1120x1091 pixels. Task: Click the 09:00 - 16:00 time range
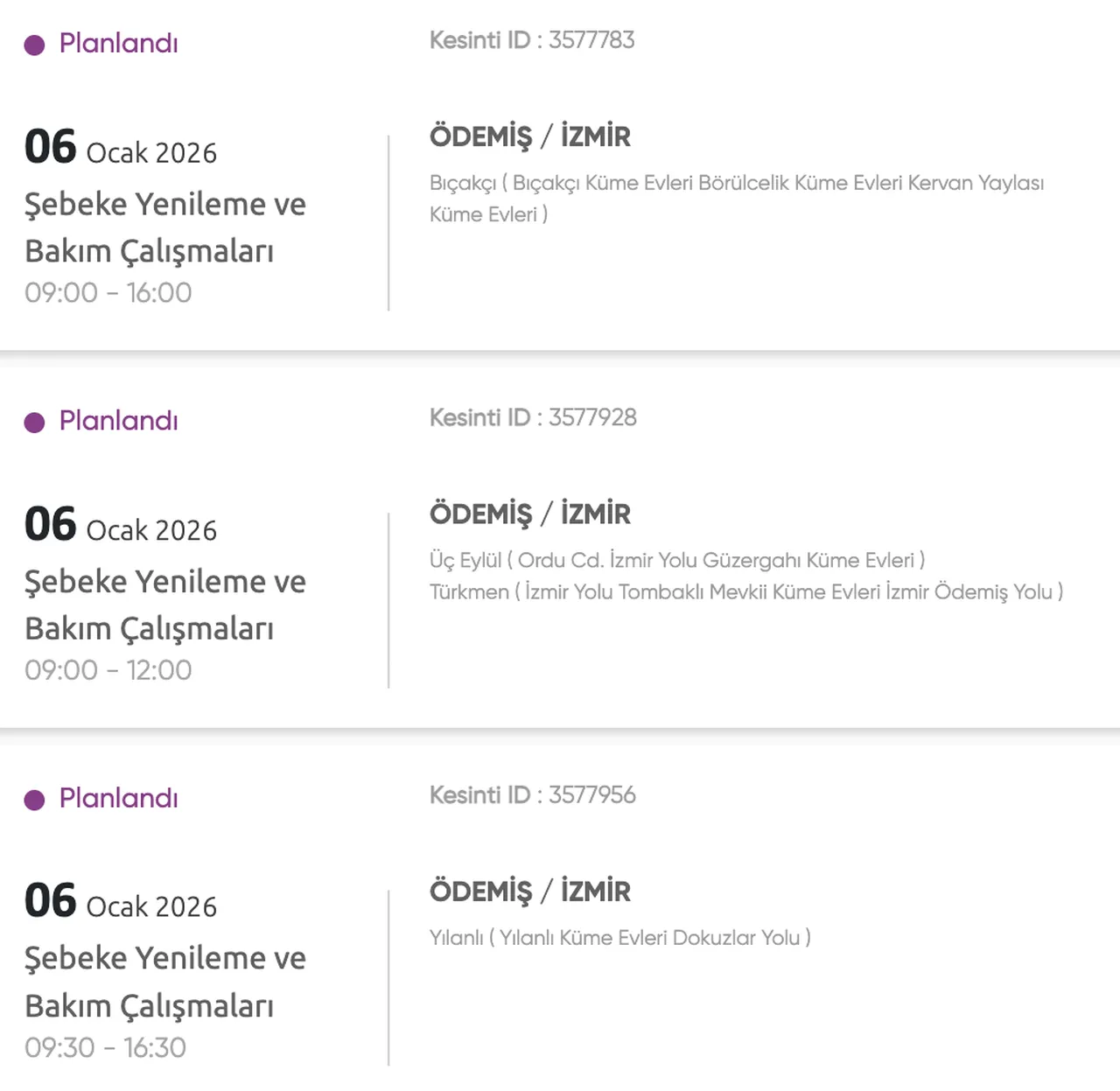pos(108,292)
